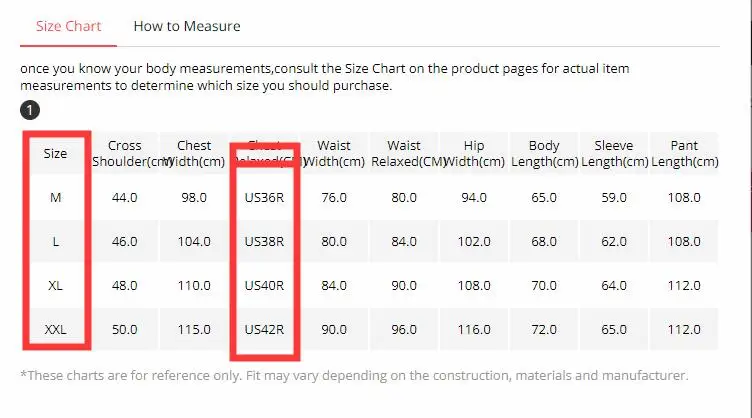Select the M size cell
752x418 pixels.
(55, 197)
